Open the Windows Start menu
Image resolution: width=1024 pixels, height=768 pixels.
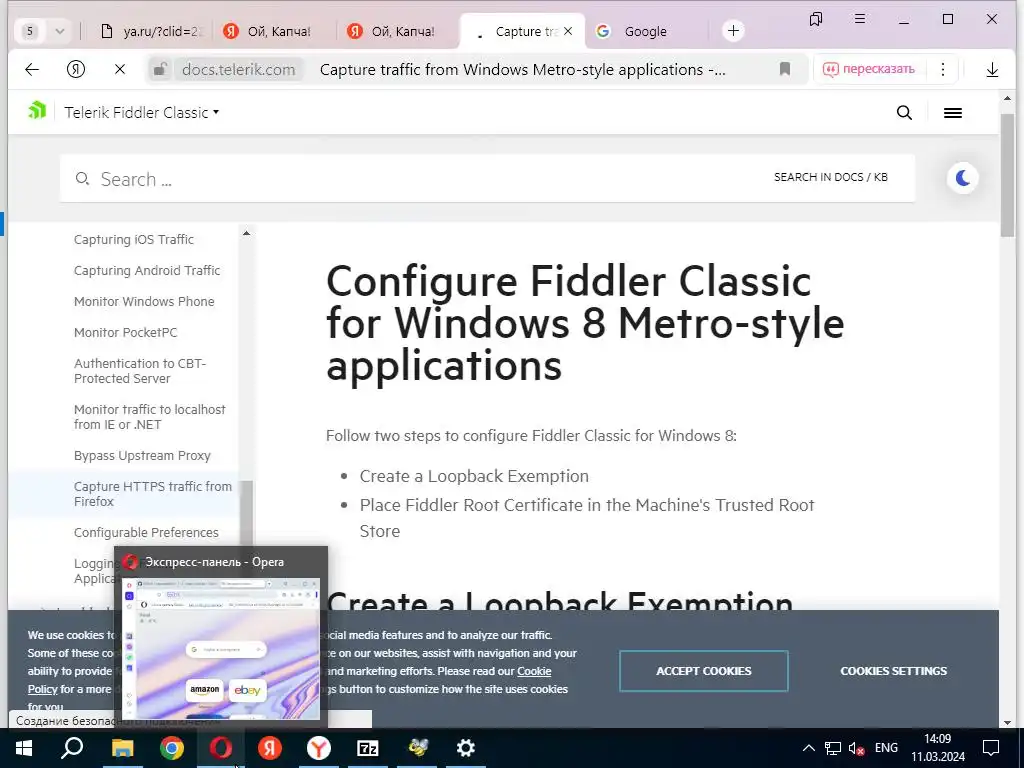24,748
